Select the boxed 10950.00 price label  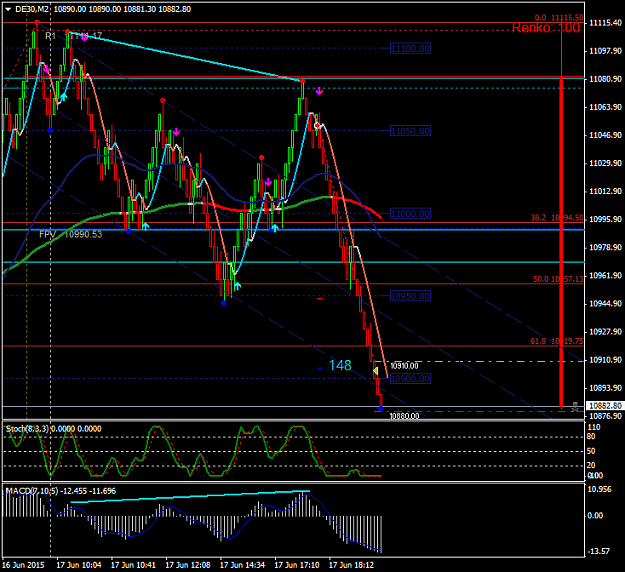(x=410, y=296)
